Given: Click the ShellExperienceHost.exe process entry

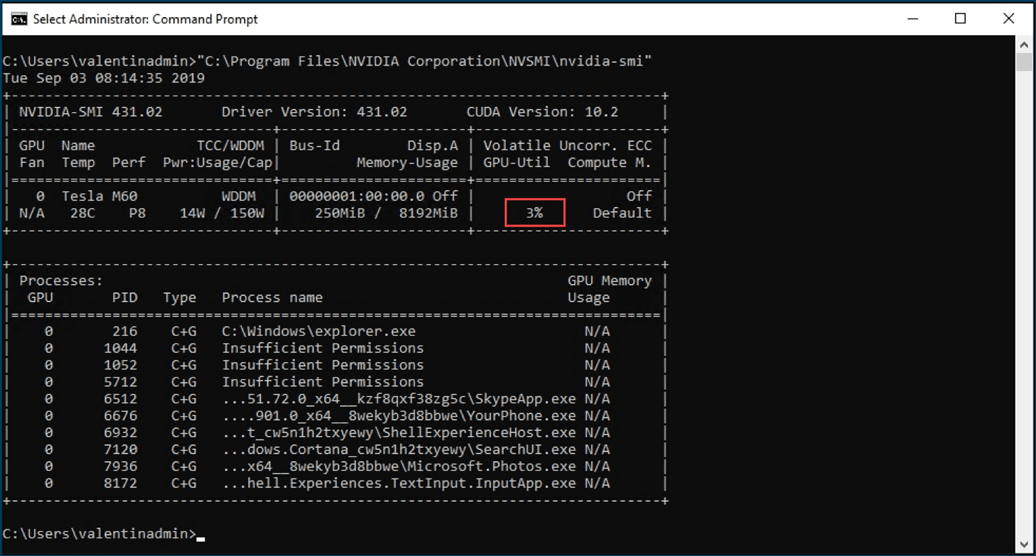Looking at the screenshot, I should point(398,433).
